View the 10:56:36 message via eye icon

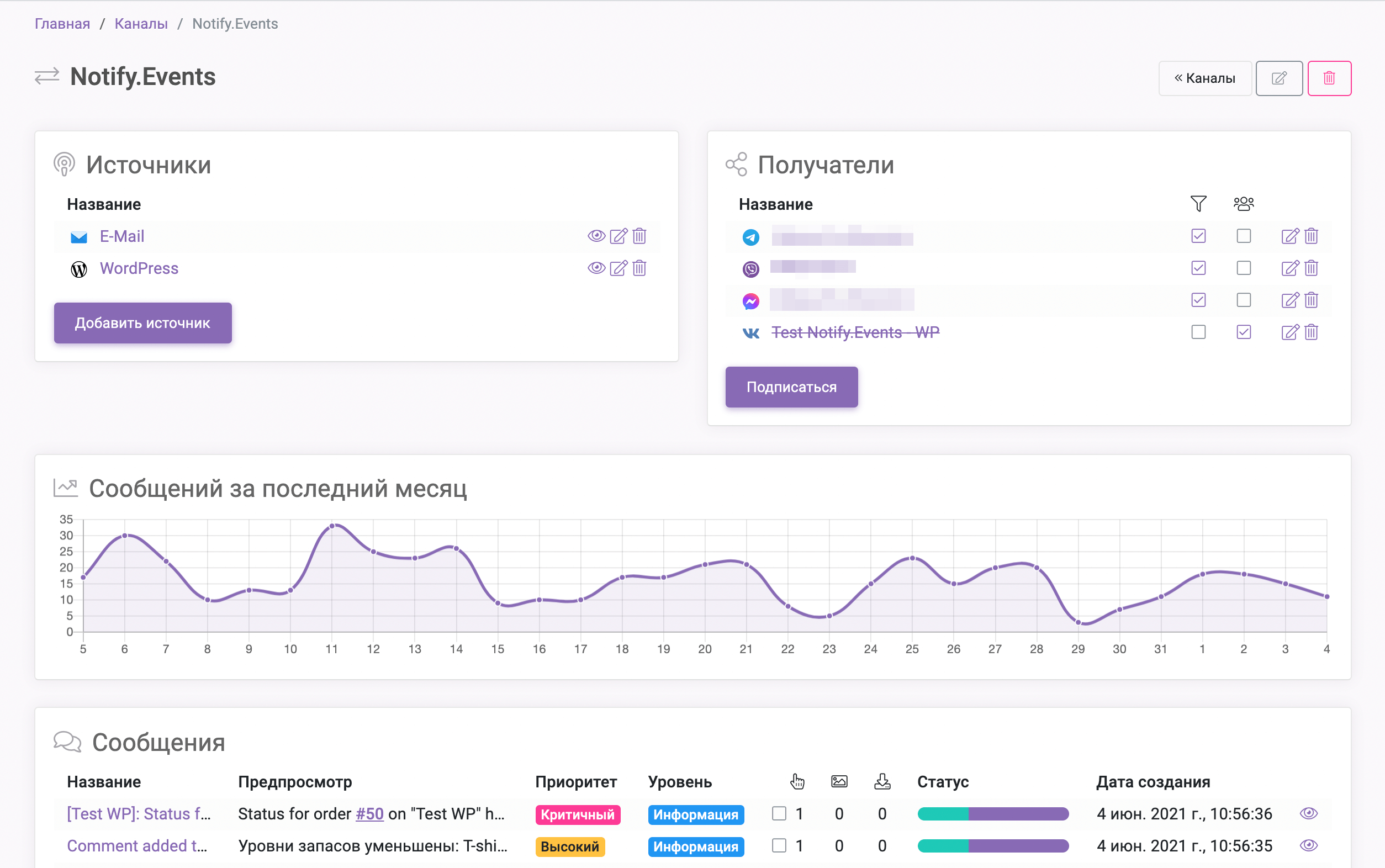click(1309, 813)
